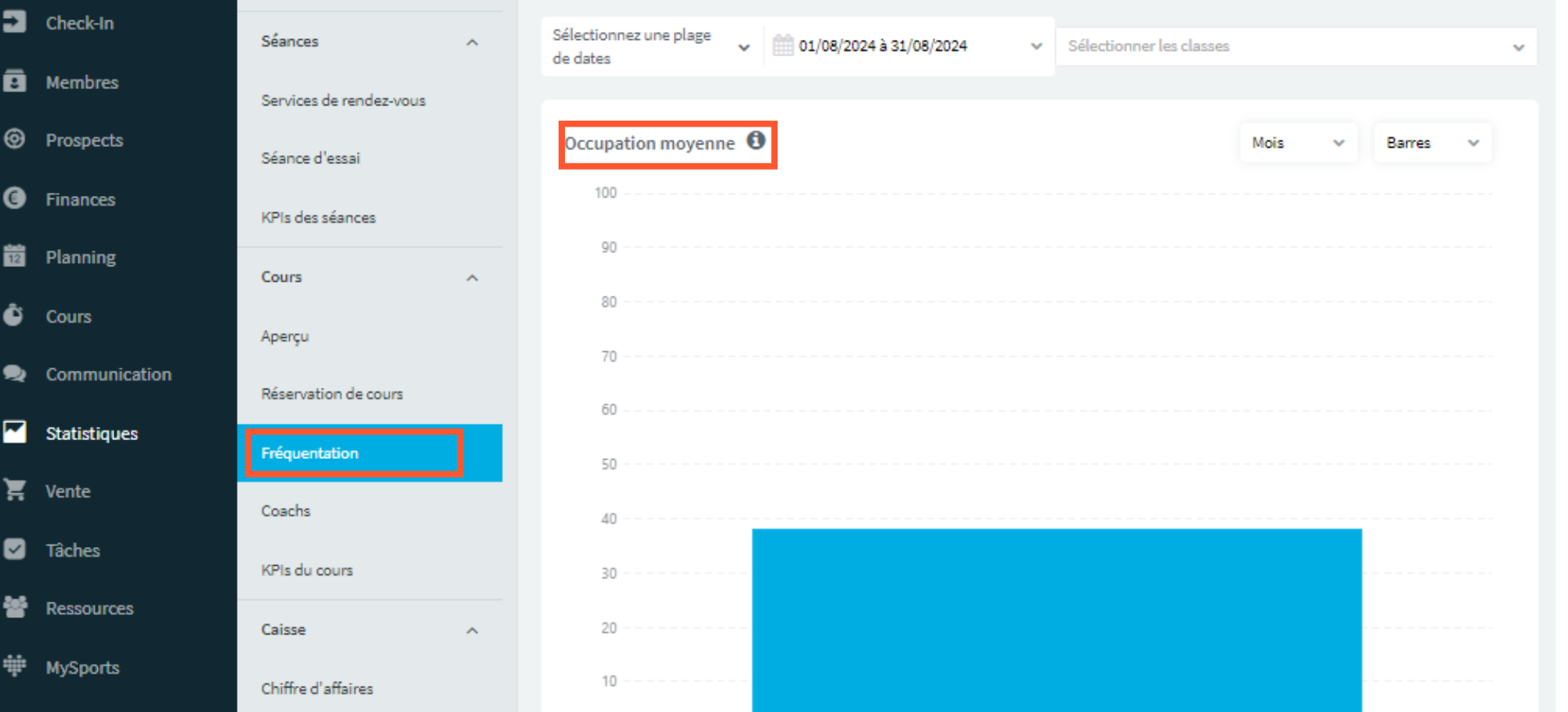The image size is (1568, 712).
Task: Click the Communication chat bubbles icon
Action: coord(14,374)
